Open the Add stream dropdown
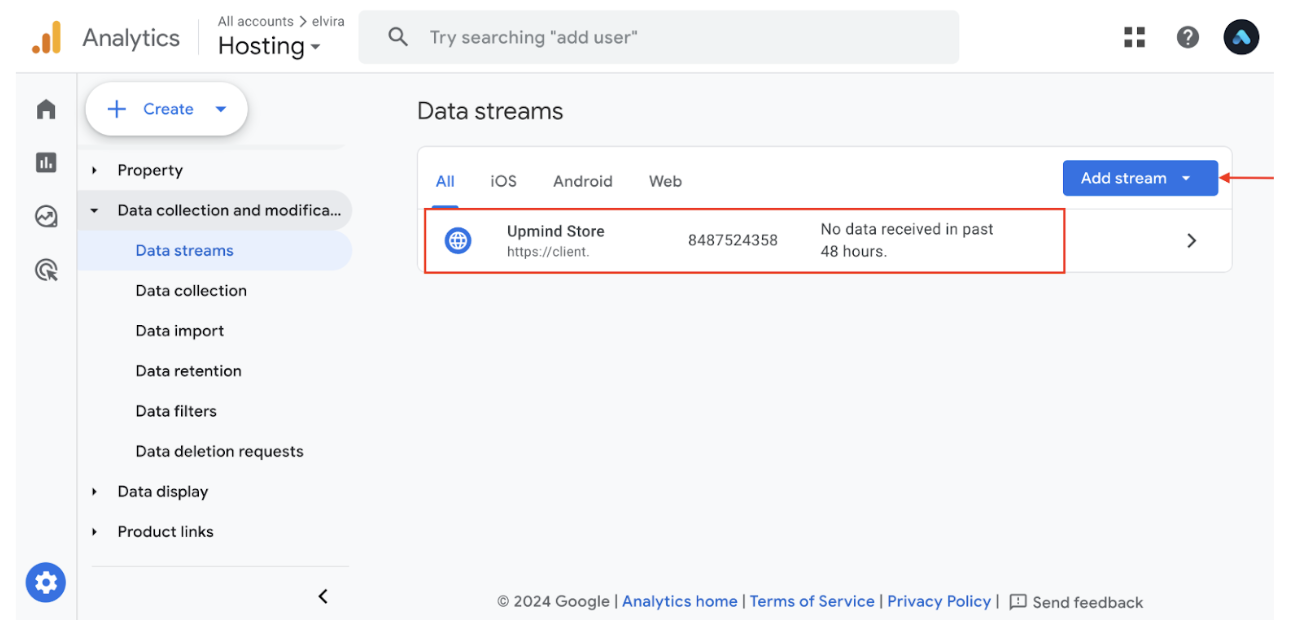Image resolution: width=1290 pixels, height=620 pixels. click(x=1140, y=178)
